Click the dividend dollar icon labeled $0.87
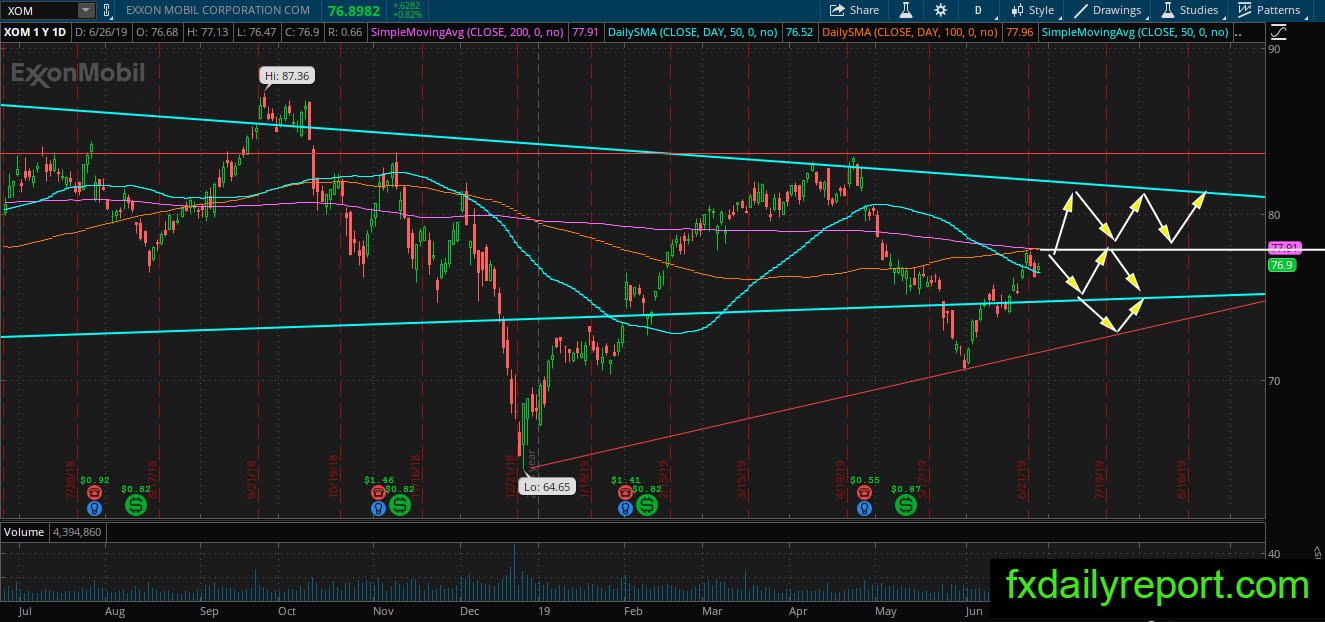Screen dimensions: 1325x622 [x=906, y=505]
